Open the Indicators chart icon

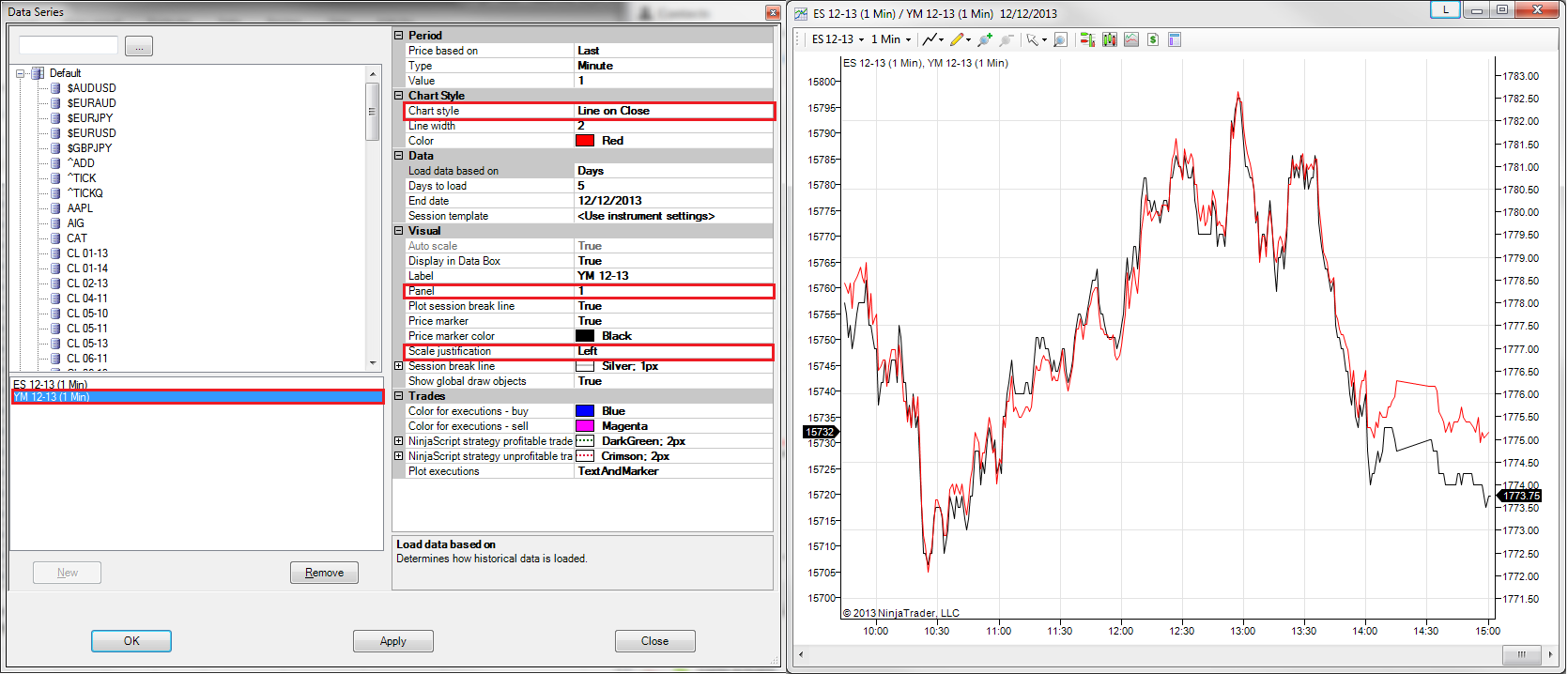coord(1131,39)
